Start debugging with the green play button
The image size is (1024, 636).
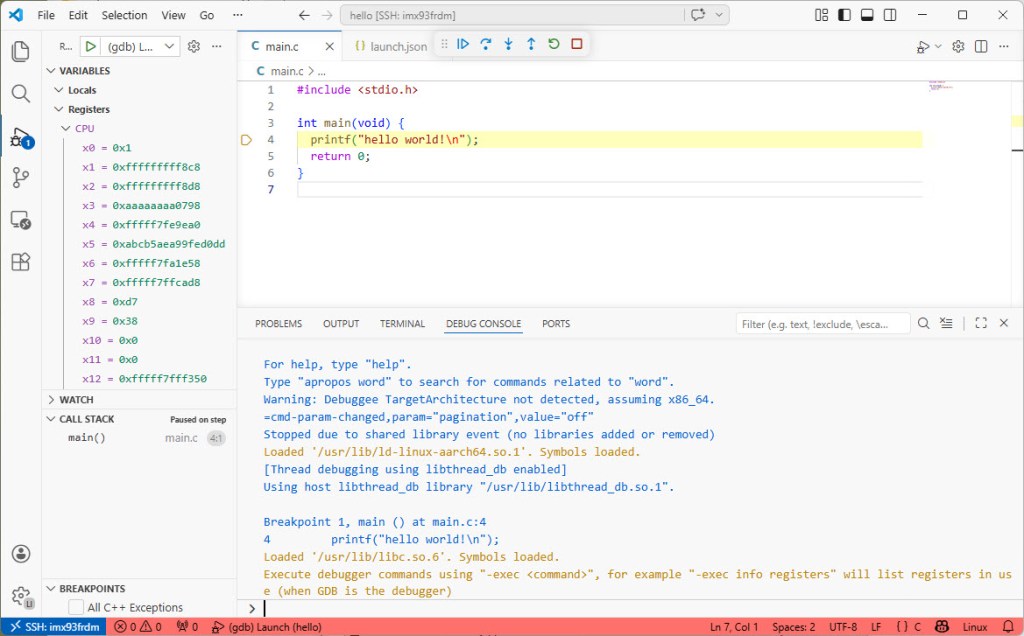click(91, 46)
